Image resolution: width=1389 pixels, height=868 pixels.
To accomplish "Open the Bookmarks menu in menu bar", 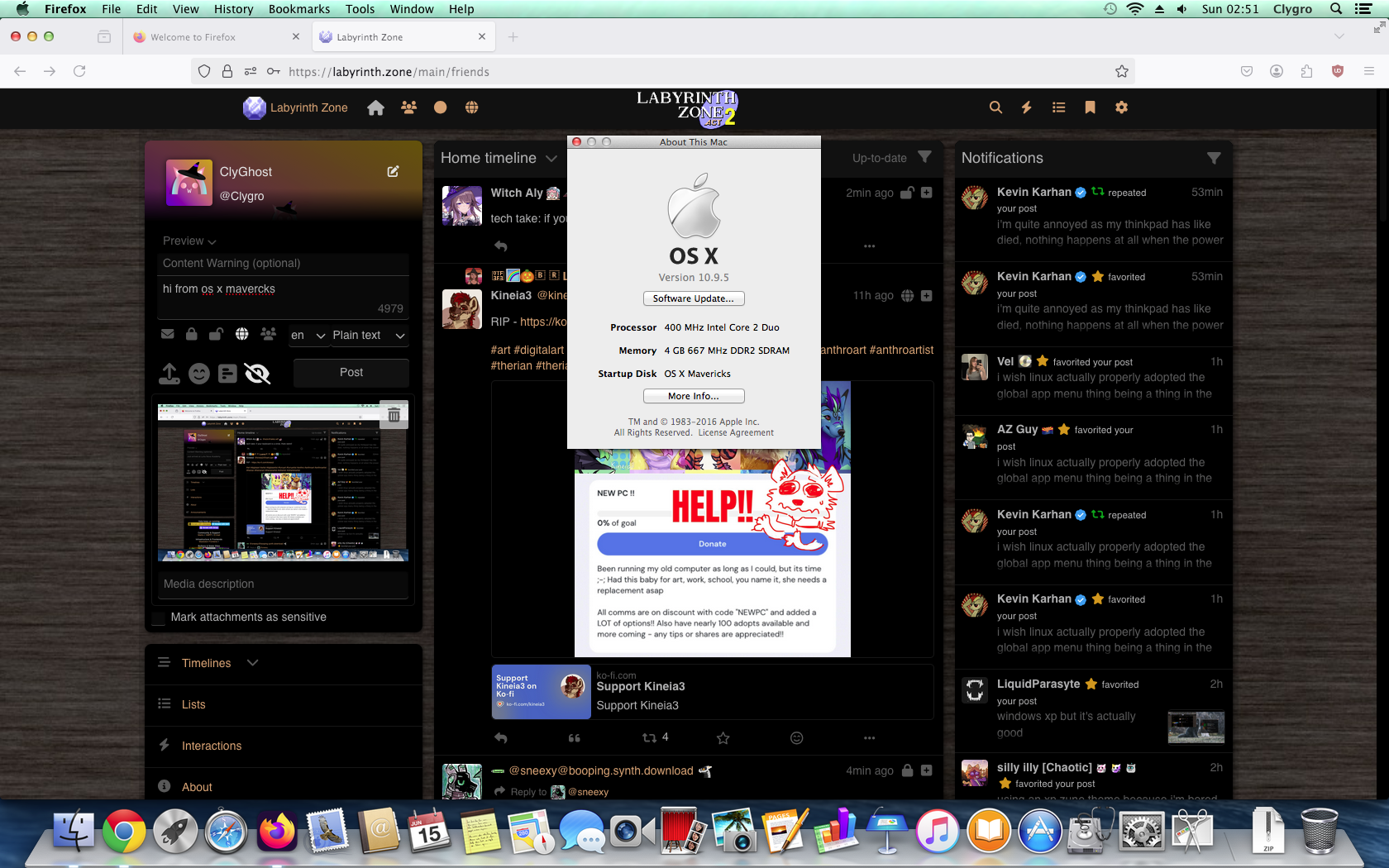I will tap(298, 9).
